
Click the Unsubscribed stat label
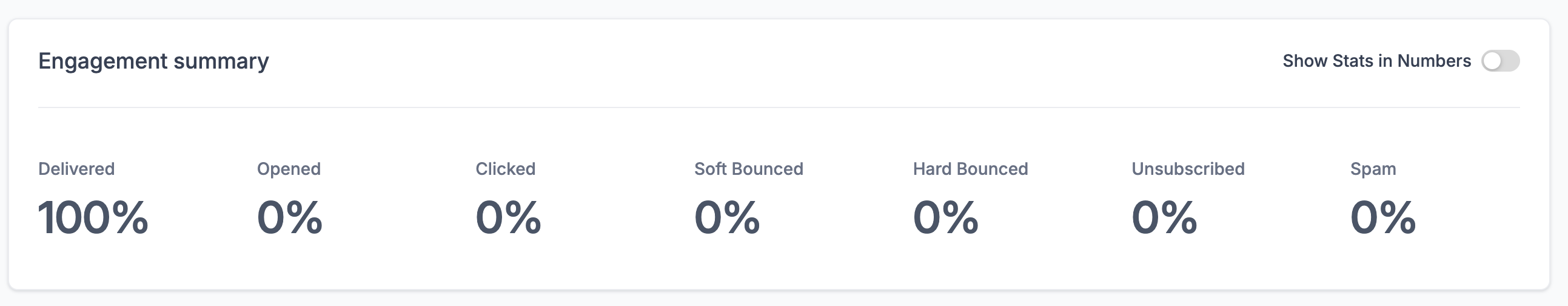coord(1188,169)
